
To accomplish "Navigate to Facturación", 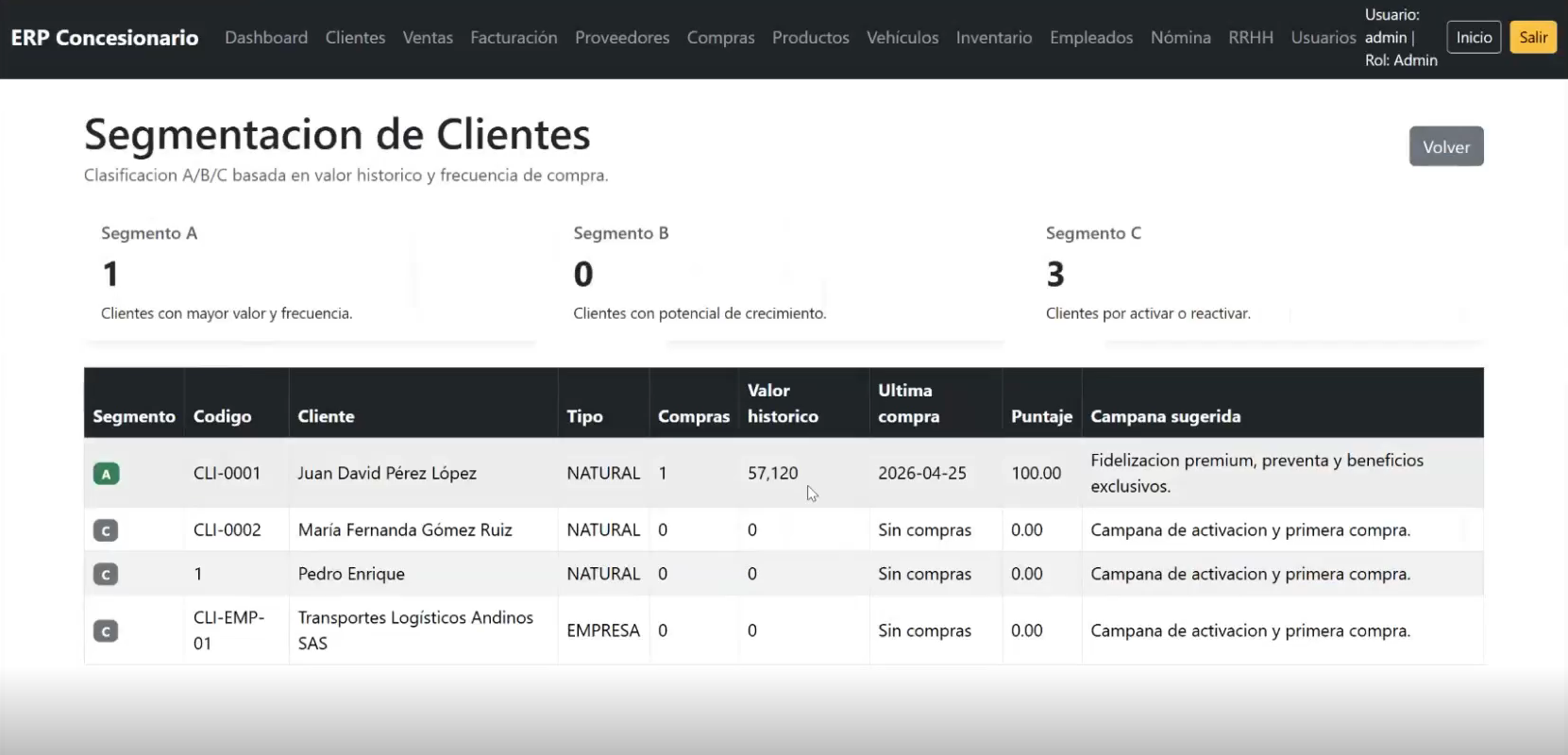I will coord(514,38).
